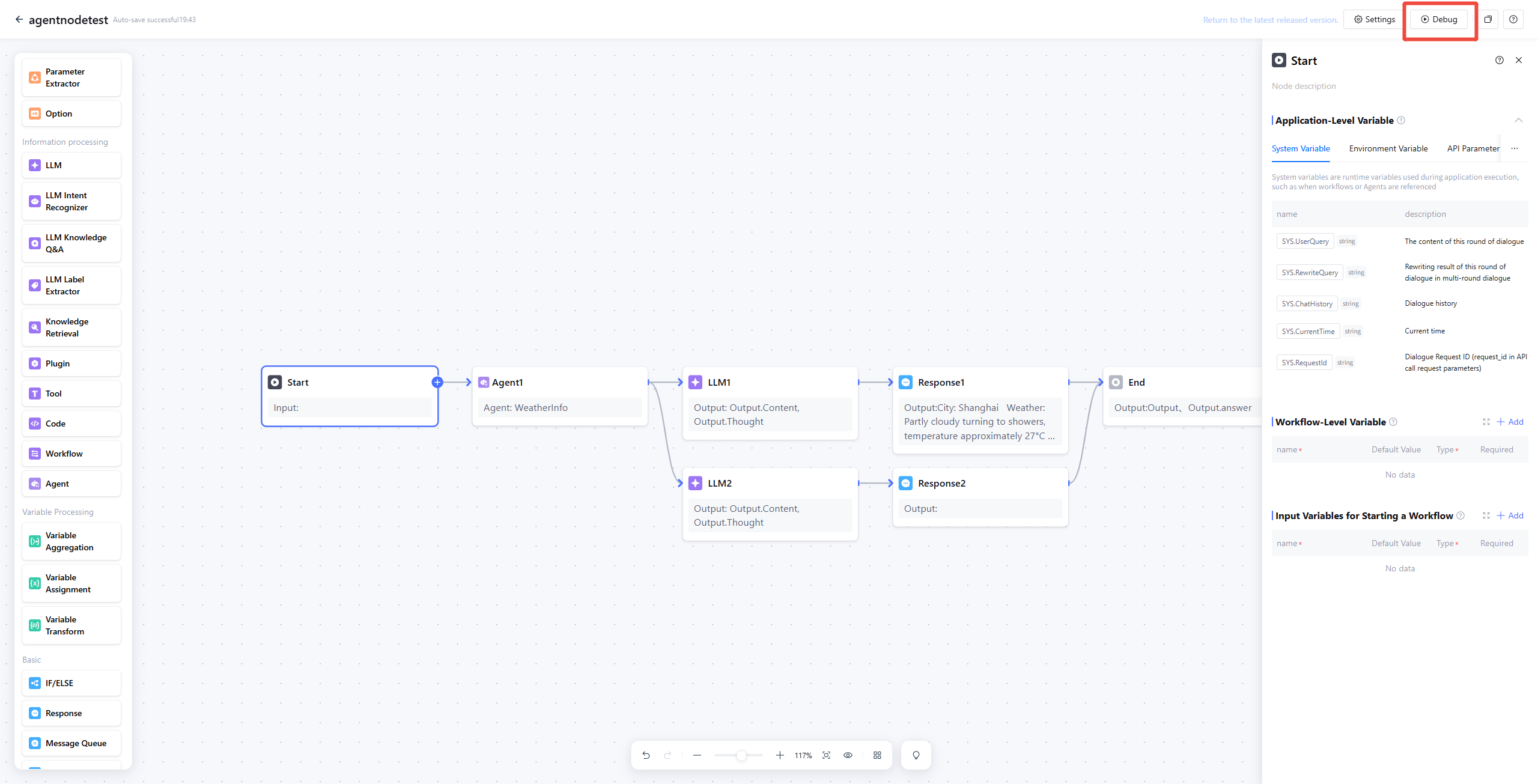The width and height of the screenshot is (1538, 784).
Task: Click the back arrow beside agentnodetest
Action: point(19,19)
